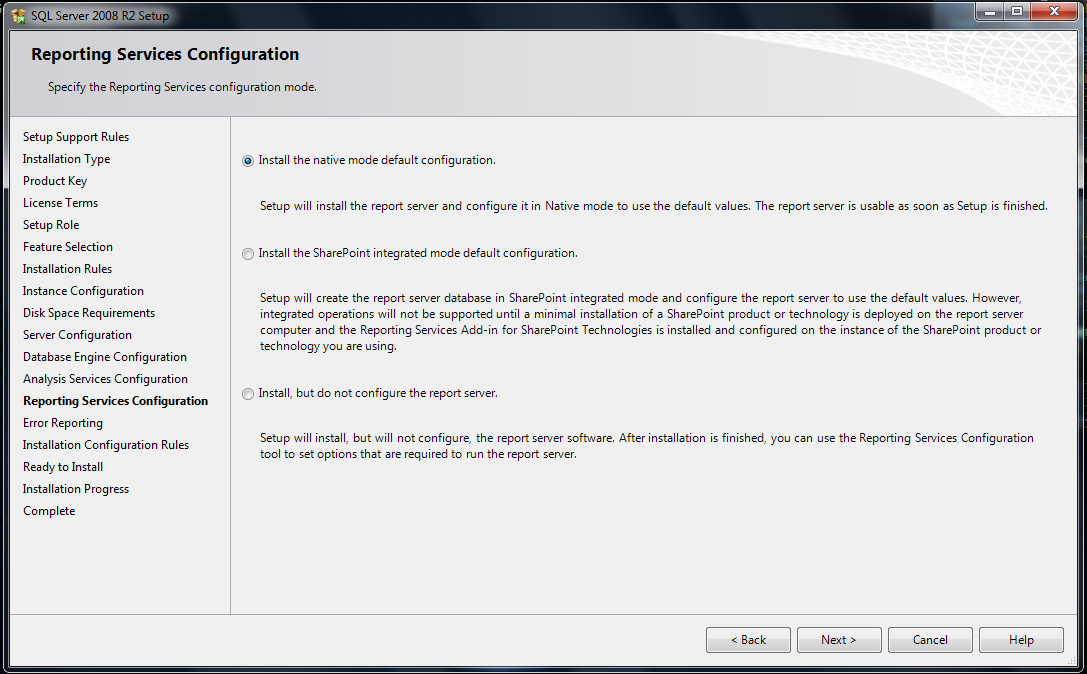Click the Back button
Image resolution: width=1087 pixels, height=674 pixels.
pyautogui.click(x=748, y=640)
